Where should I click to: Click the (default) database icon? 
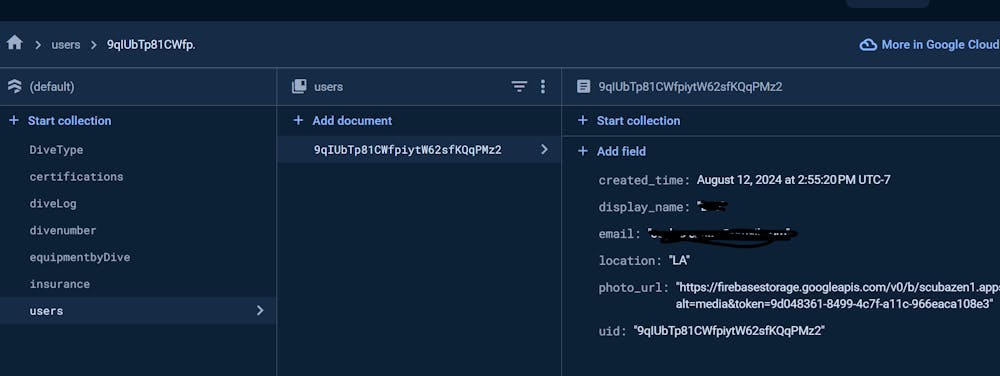(x=14, y=87)
